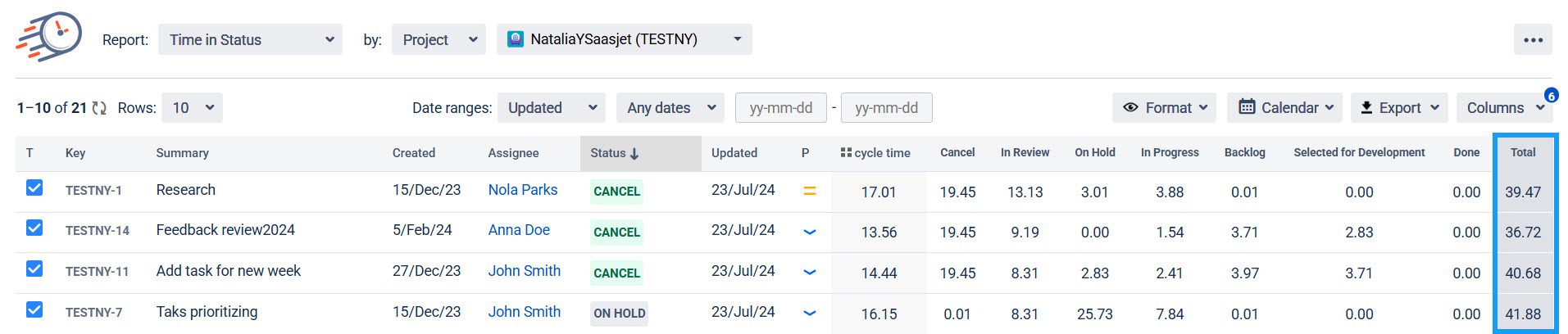Image resolution: width=1568 pixels, height=334 pixels.
Task: Click the cycle time column header
Action: point(875,153)
